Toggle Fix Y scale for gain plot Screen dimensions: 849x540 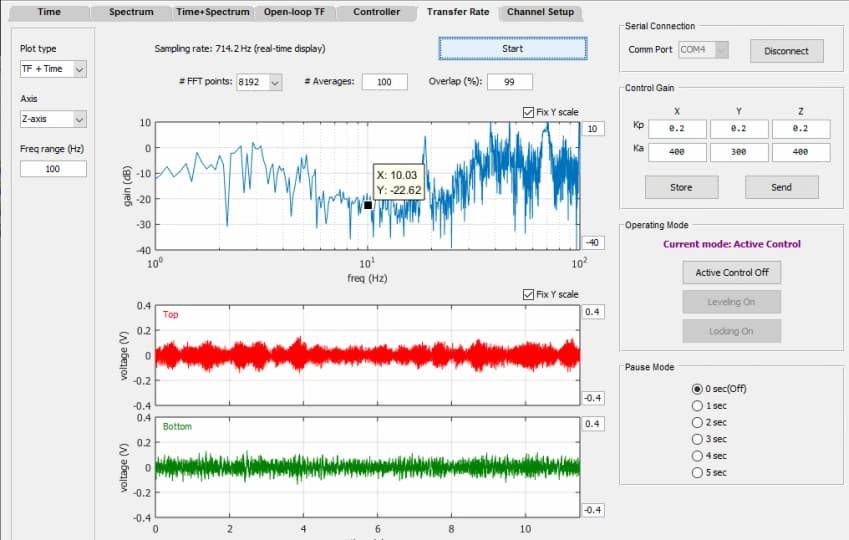point(528,112)
